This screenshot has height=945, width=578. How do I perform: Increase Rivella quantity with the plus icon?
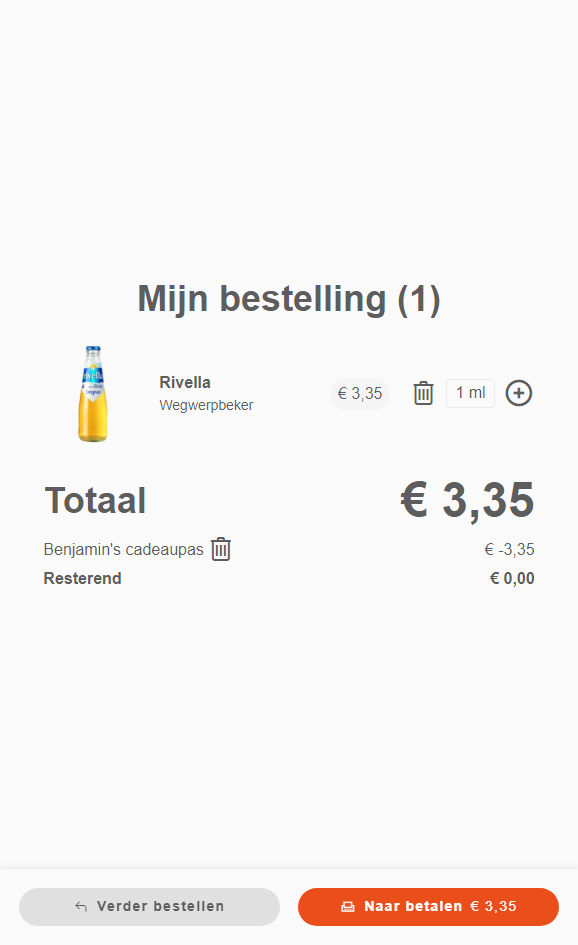518,393
